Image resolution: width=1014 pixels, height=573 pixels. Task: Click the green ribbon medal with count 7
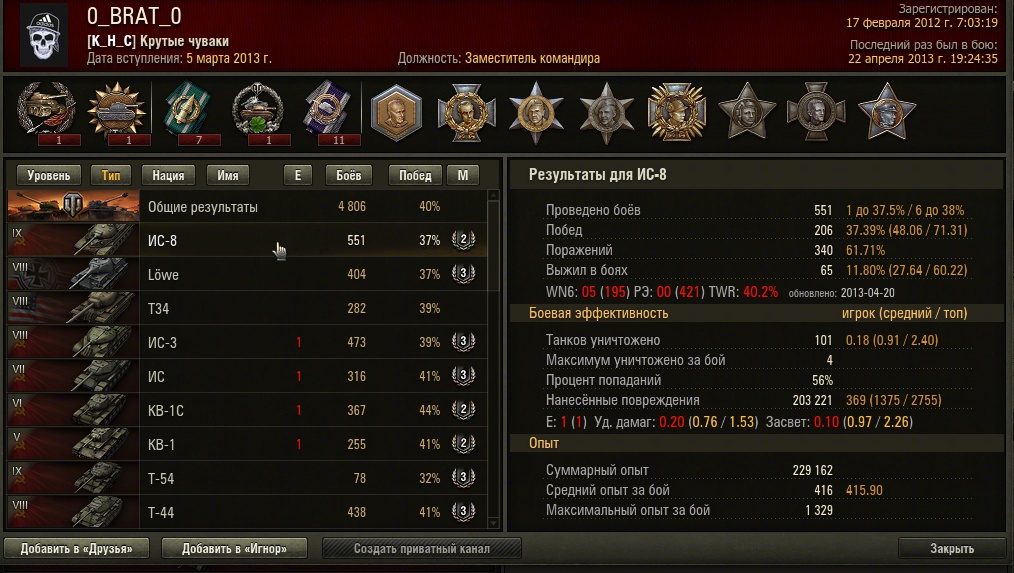point(186,110)
